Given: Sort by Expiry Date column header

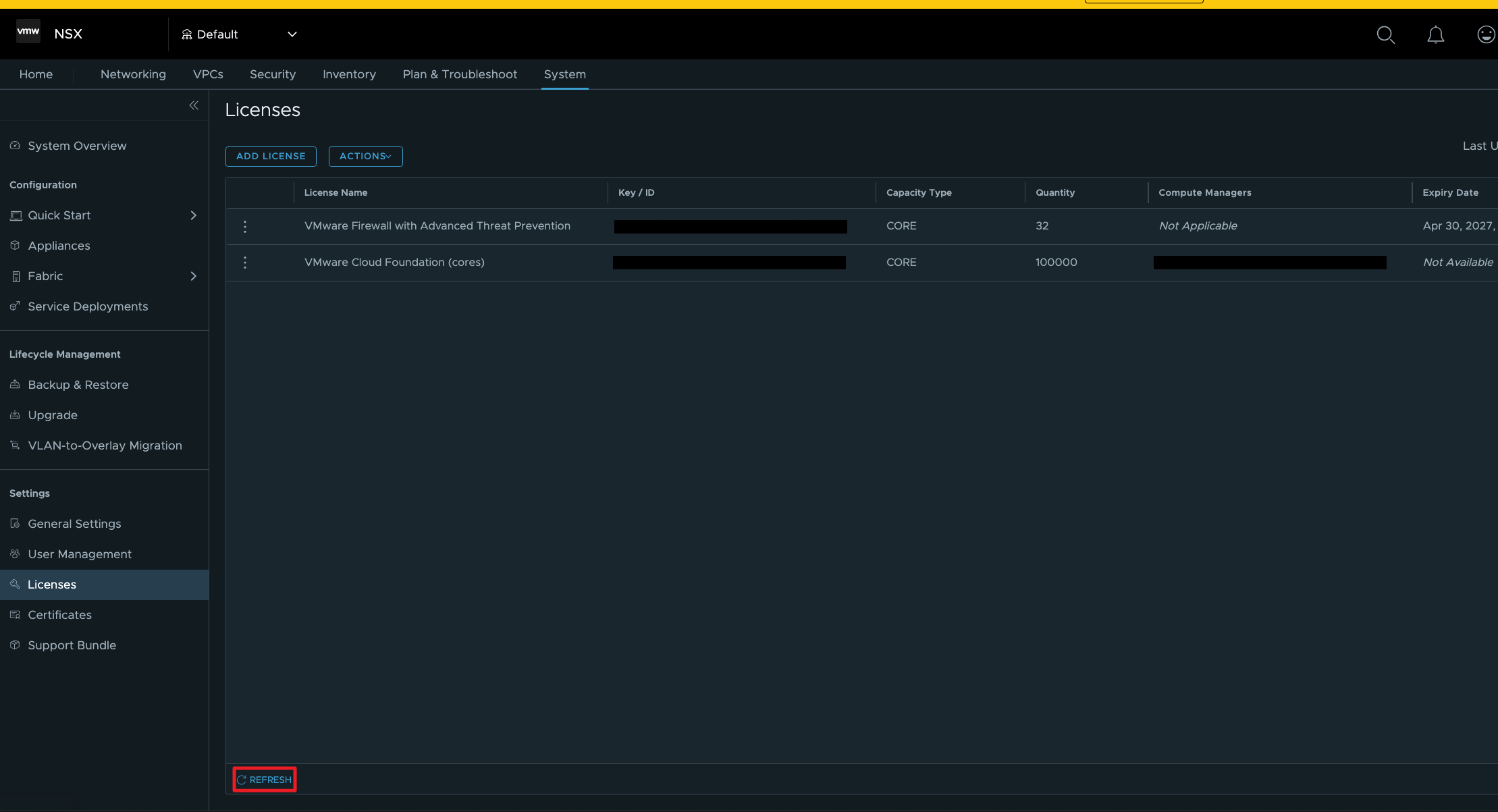Looking at the screenshot, I should tap(1451, 192).
